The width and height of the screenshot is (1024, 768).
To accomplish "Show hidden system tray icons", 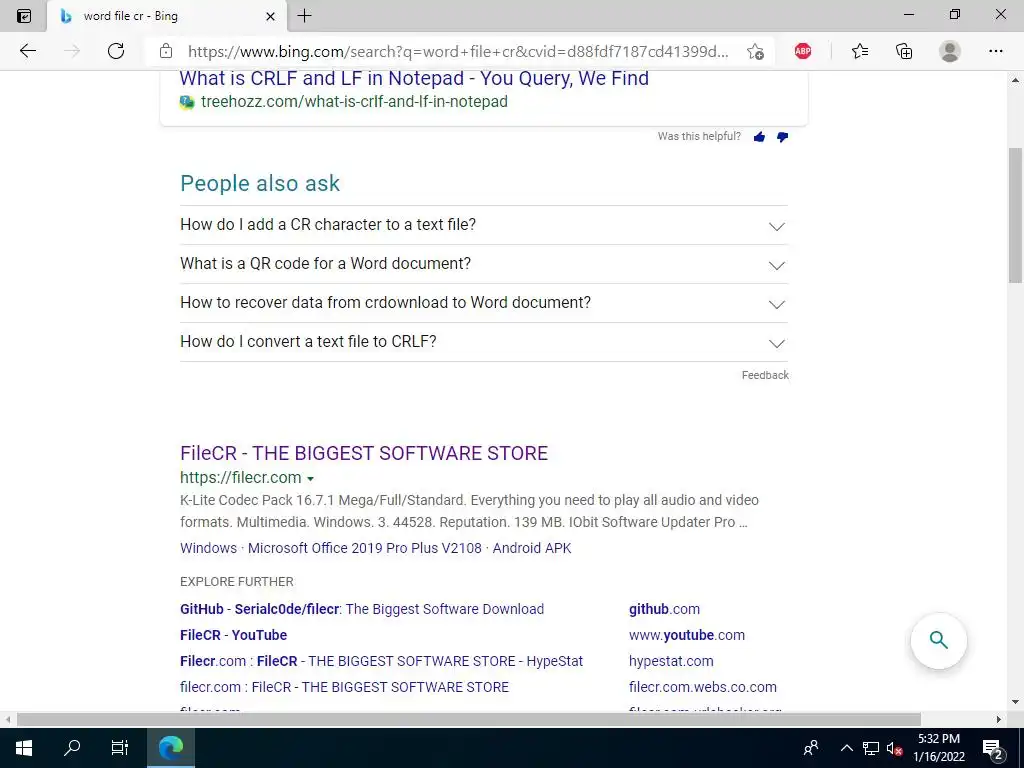I will click(x=846, y=748).
